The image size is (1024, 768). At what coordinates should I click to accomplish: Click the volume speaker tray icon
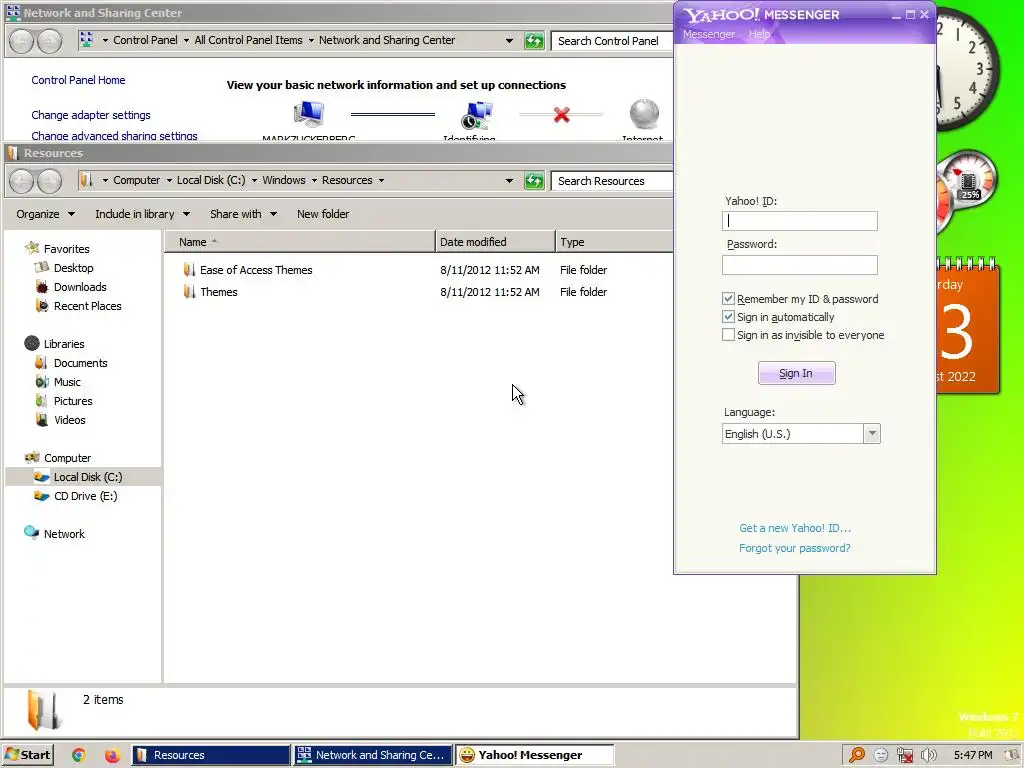[x=928, y=755]
